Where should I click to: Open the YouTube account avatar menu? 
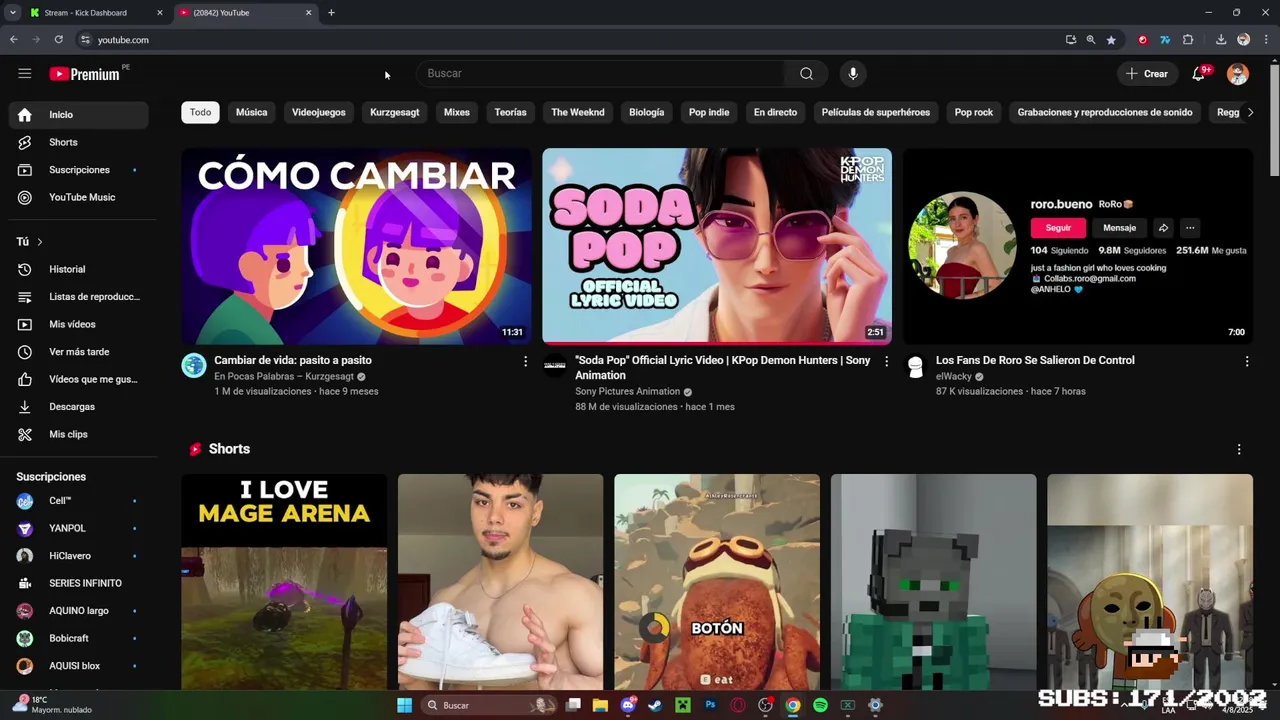point(1238,74)
